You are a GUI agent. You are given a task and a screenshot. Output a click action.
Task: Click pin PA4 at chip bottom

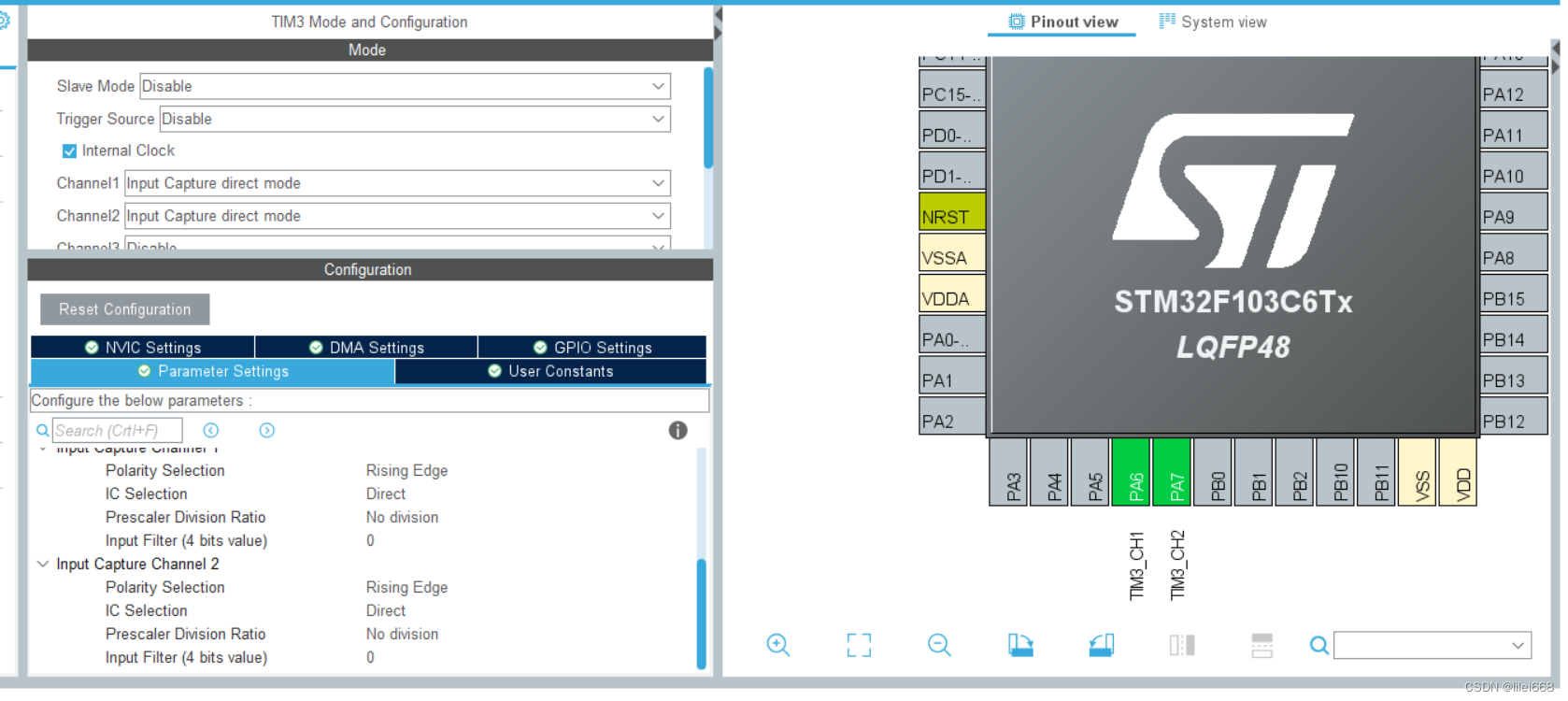(1049, 473)
